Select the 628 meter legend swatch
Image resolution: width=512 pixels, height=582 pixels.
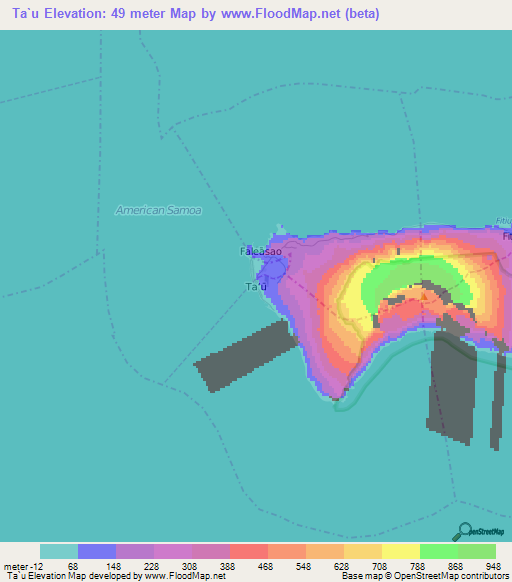point(363,552)
